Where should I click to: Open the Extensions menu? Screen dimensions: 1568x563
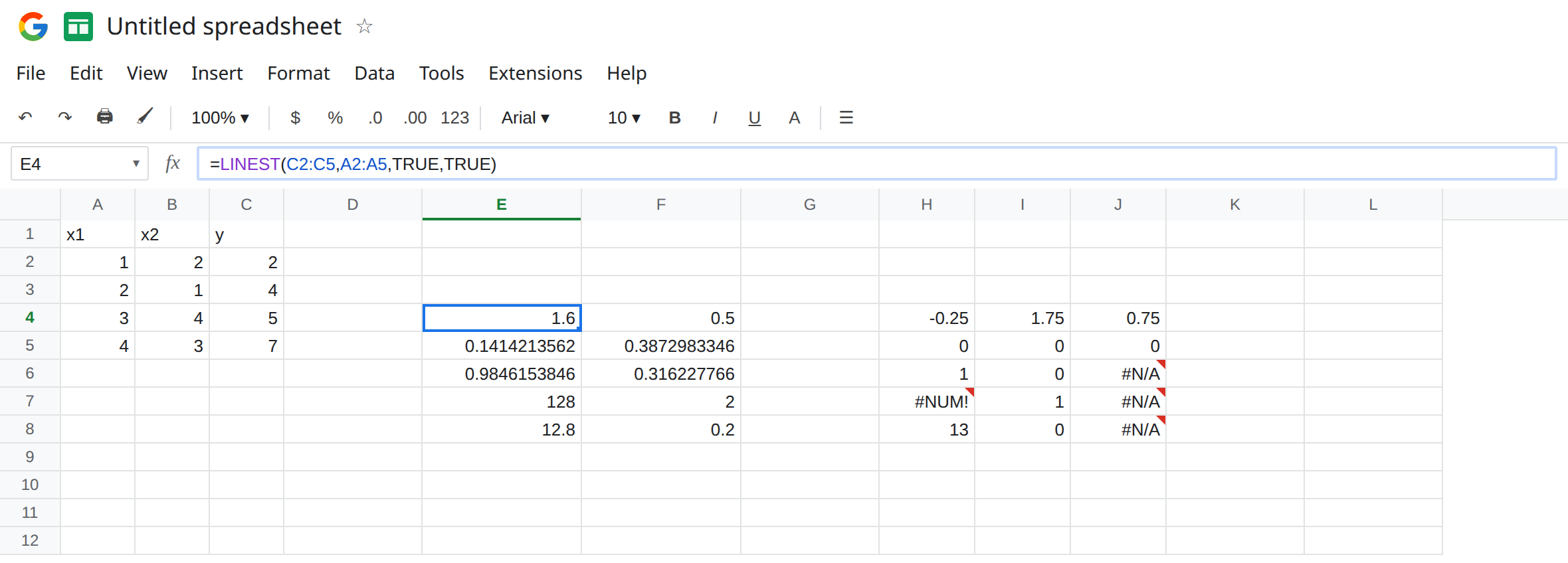click(535, 73)
